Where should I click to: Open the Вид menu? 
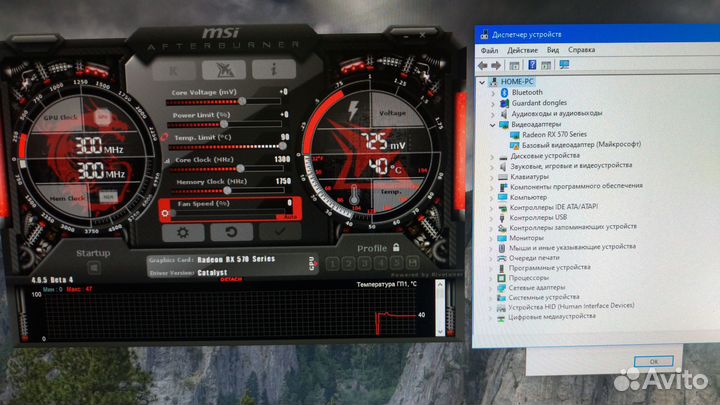553,50
